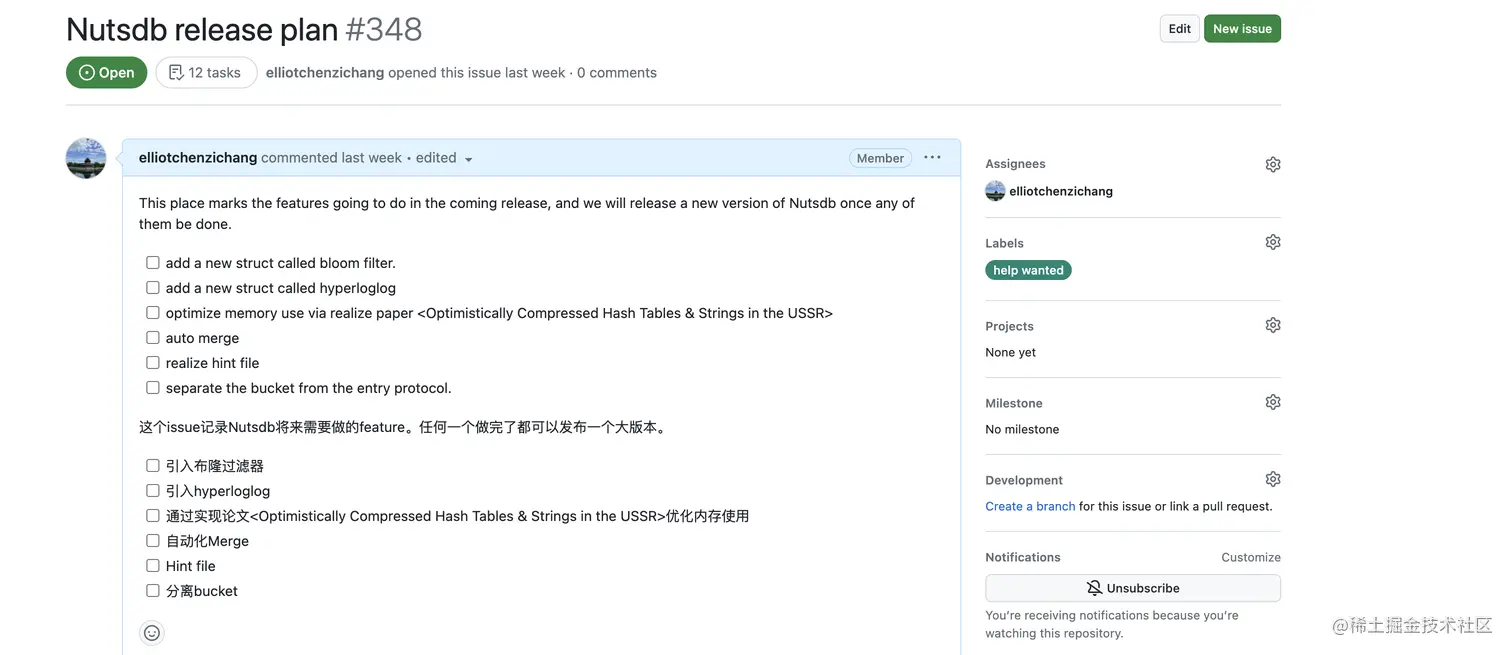Check the 'realize hint file' task
This screenshot has width=1512, height=655.
tap(153, 363)
